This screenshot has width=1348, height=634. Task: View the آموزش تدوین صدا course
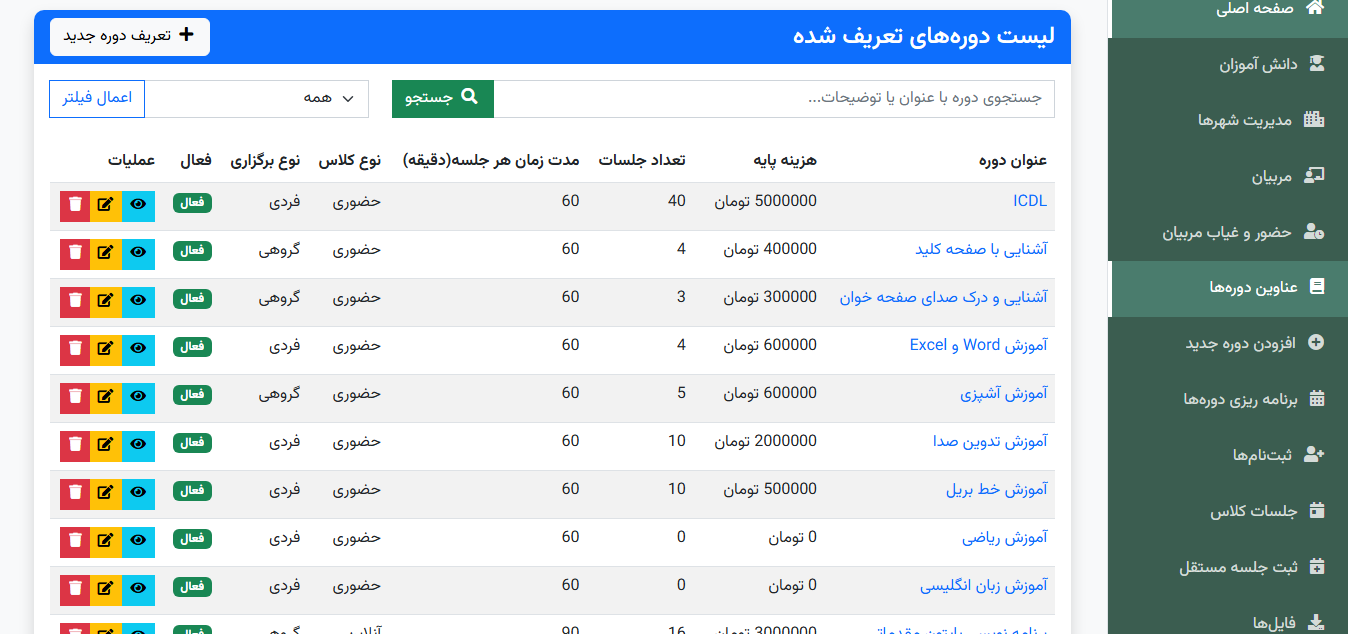coord(139,446)
